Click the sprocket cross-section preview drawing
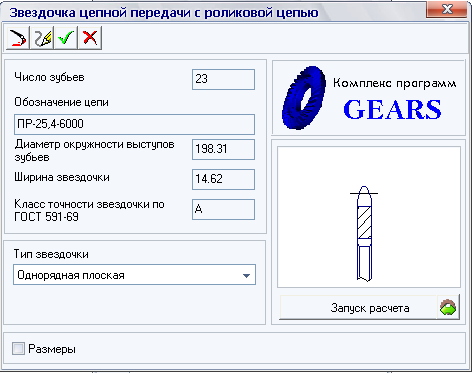 (369, 217)
